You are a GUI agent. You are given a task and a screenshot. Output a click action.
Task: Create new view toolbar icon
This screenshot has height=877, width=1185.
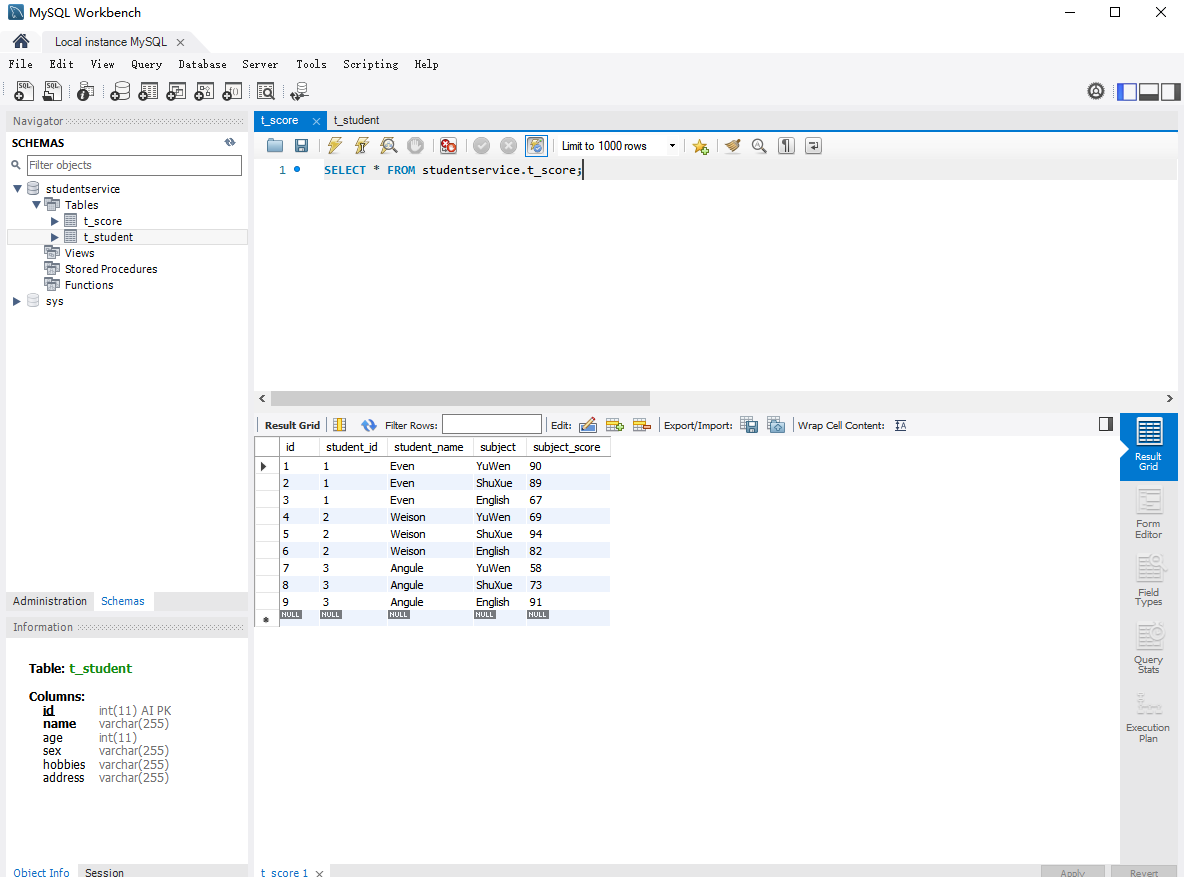tap(176, 91)
